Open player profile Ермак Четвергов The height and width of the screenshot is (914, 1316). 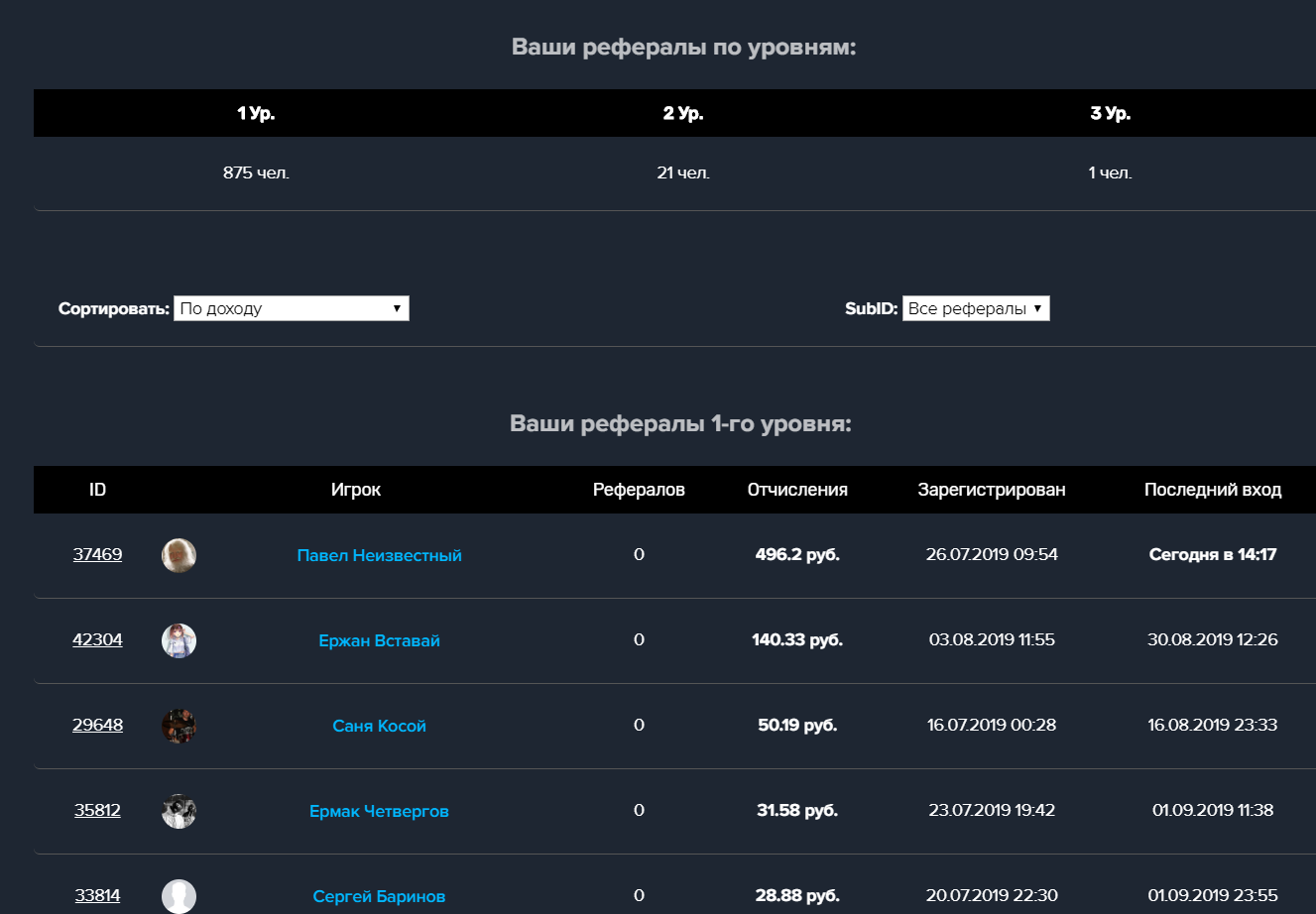click(x=379, y=811)
